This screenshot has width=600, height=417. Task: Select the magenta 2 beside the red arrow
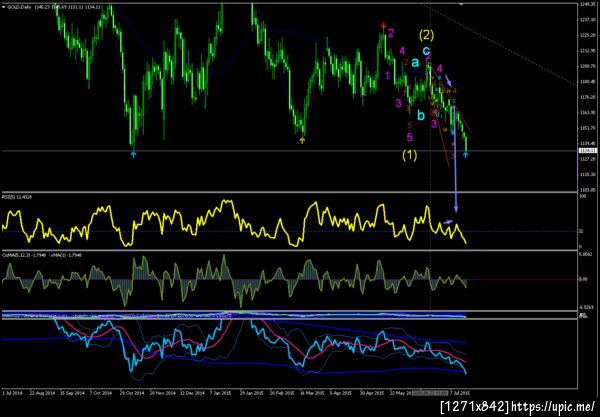tap(391, 33)
